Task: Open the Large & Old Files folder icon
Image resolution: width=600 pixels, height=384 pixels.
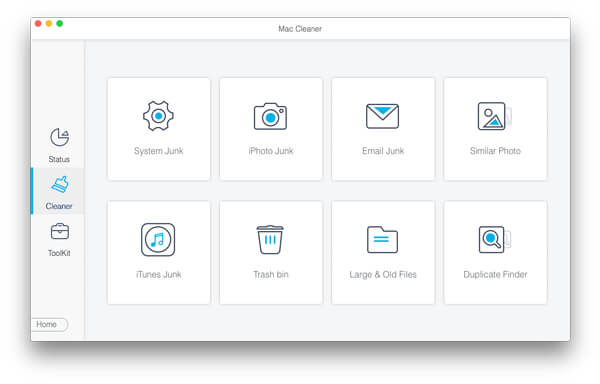Action: [x=382, y=240]
